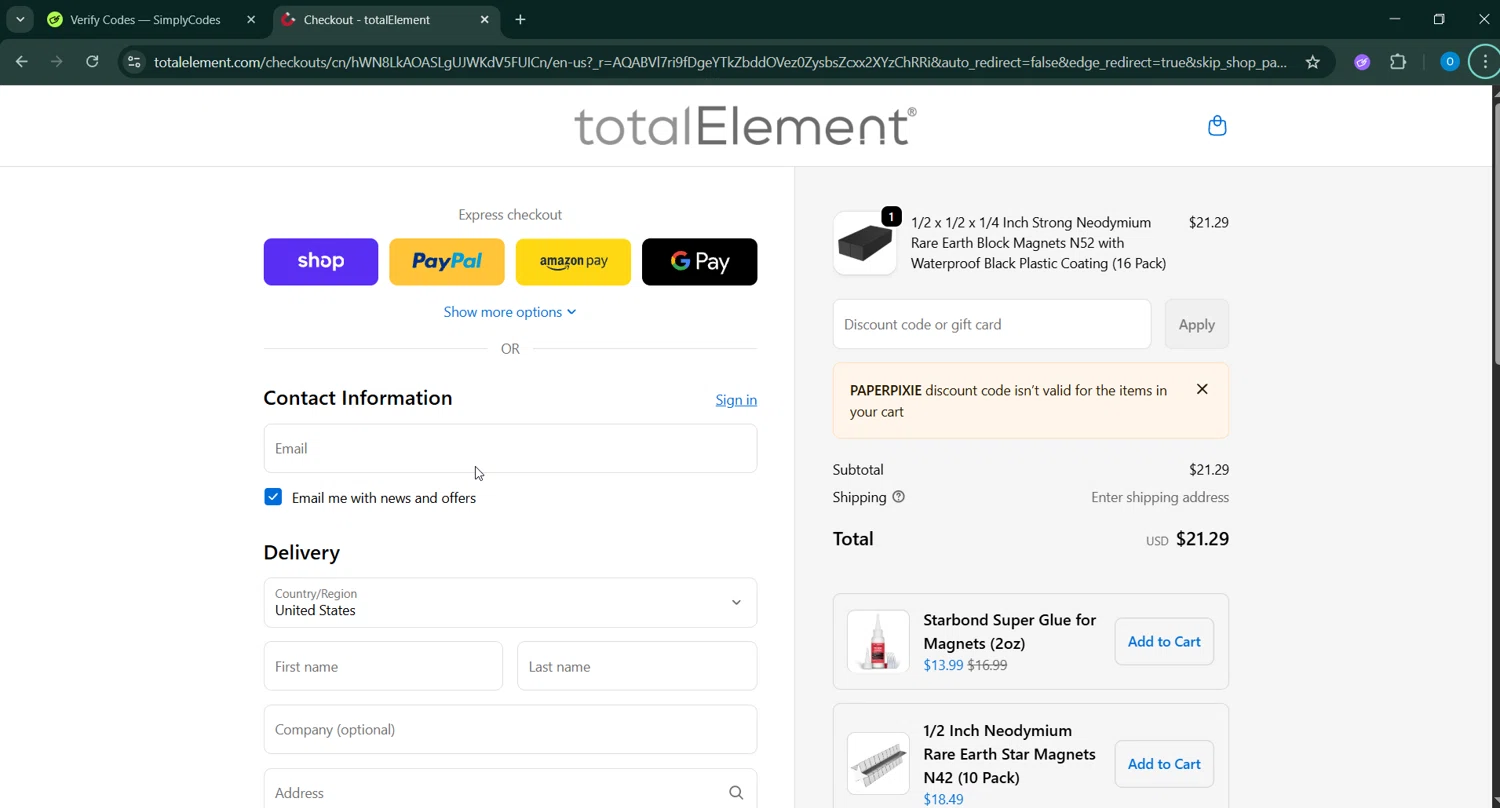Add Neodymium Star Magnets to cart
Viewport: 1500px width, 808px height.
pyautogui.click(x=1164, y=764)
